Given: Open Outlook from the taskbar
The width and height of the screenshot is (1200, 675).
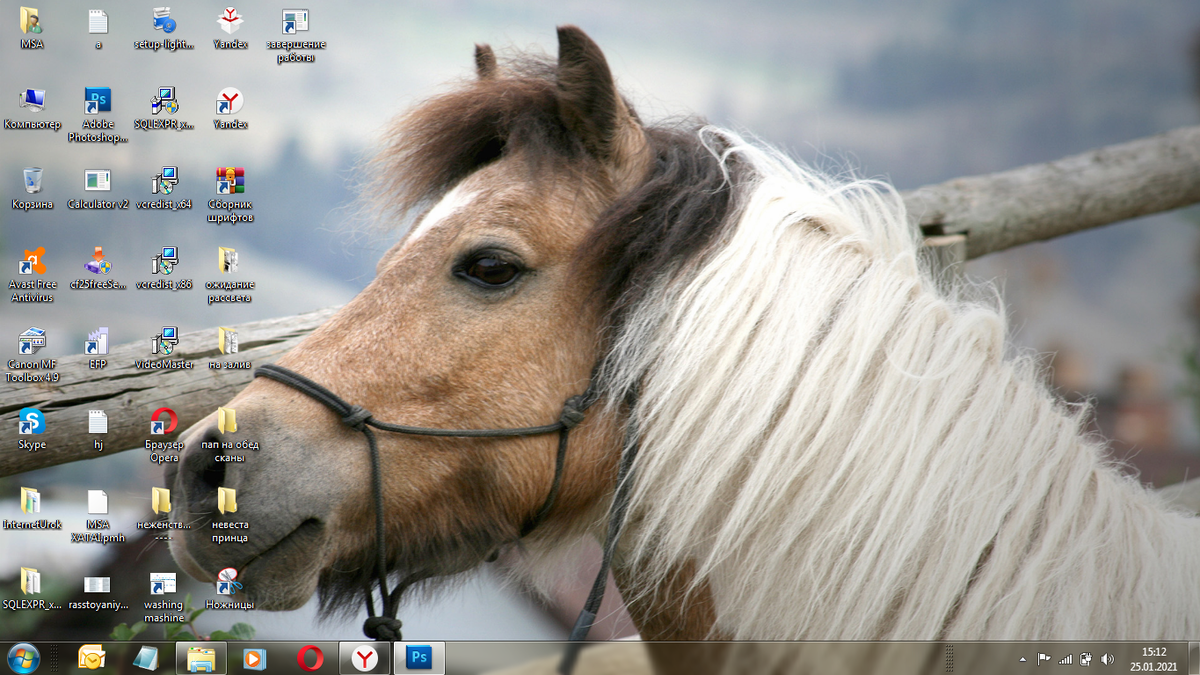Looking at the screenshot, I should tap(92, 658).
